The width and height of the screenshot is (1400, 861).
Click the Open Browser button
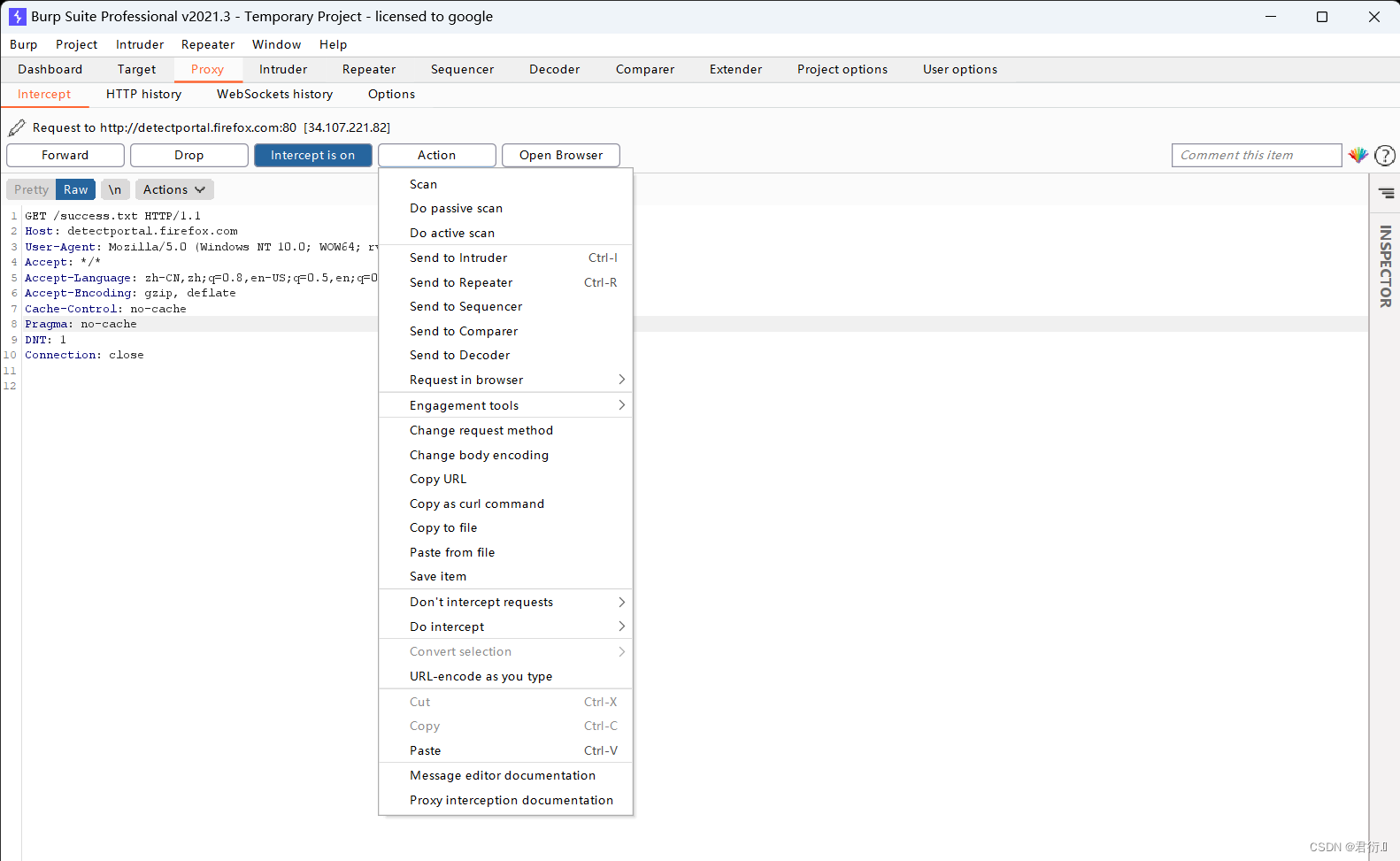[561, 155]
